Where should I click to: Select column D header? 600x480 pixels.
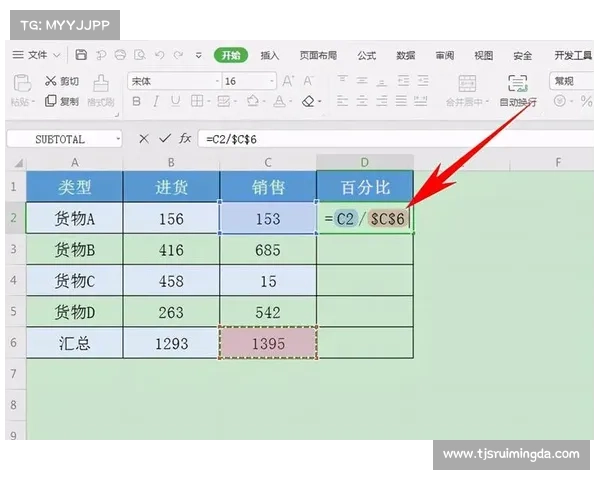click(365, 162)
